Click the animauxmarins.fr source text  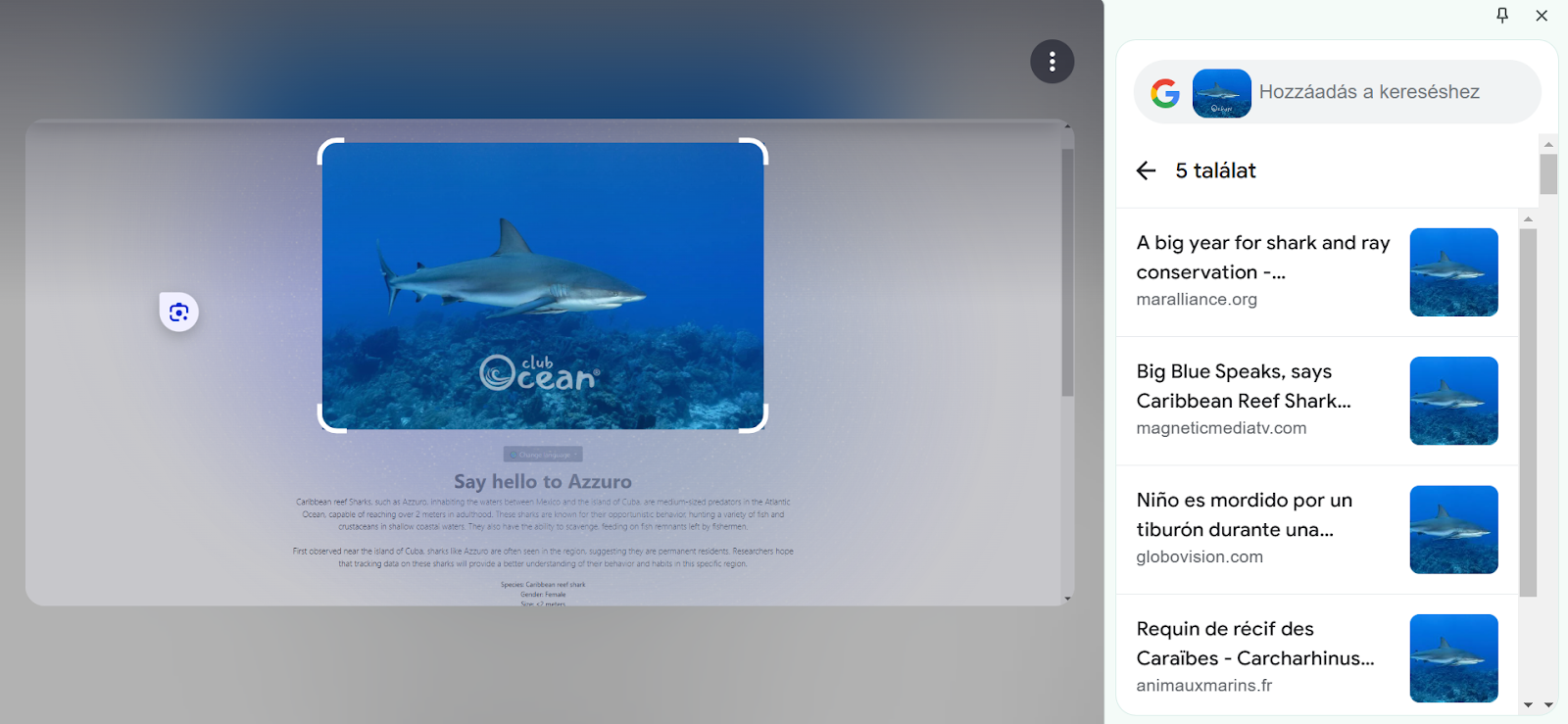[x=1204, y=686]
